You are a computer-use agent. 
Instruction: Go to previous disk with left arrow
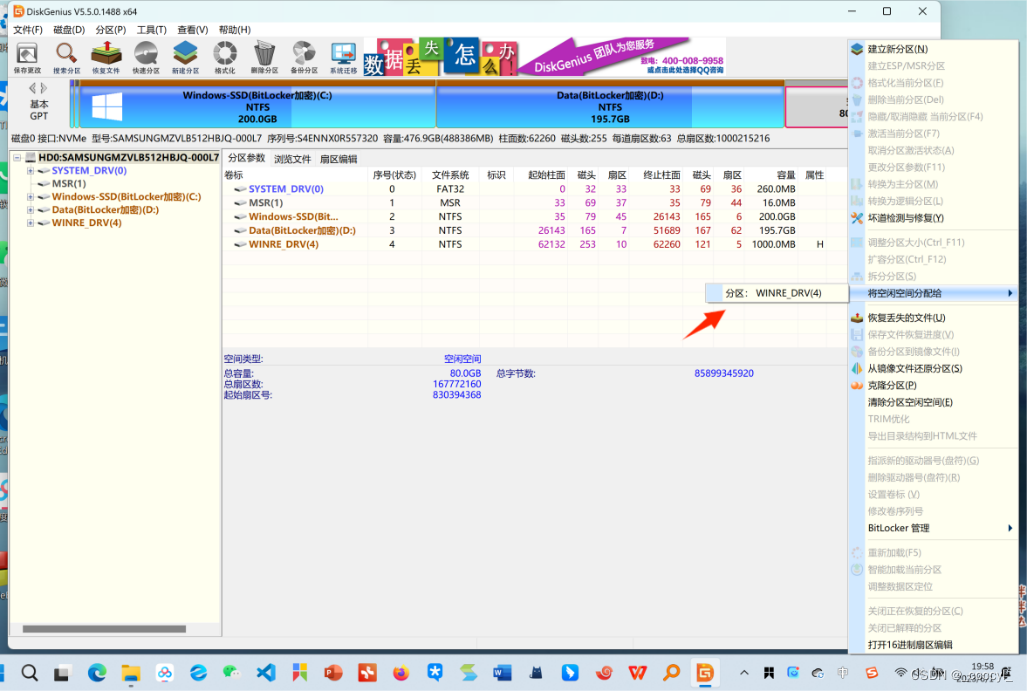point(32,88)
